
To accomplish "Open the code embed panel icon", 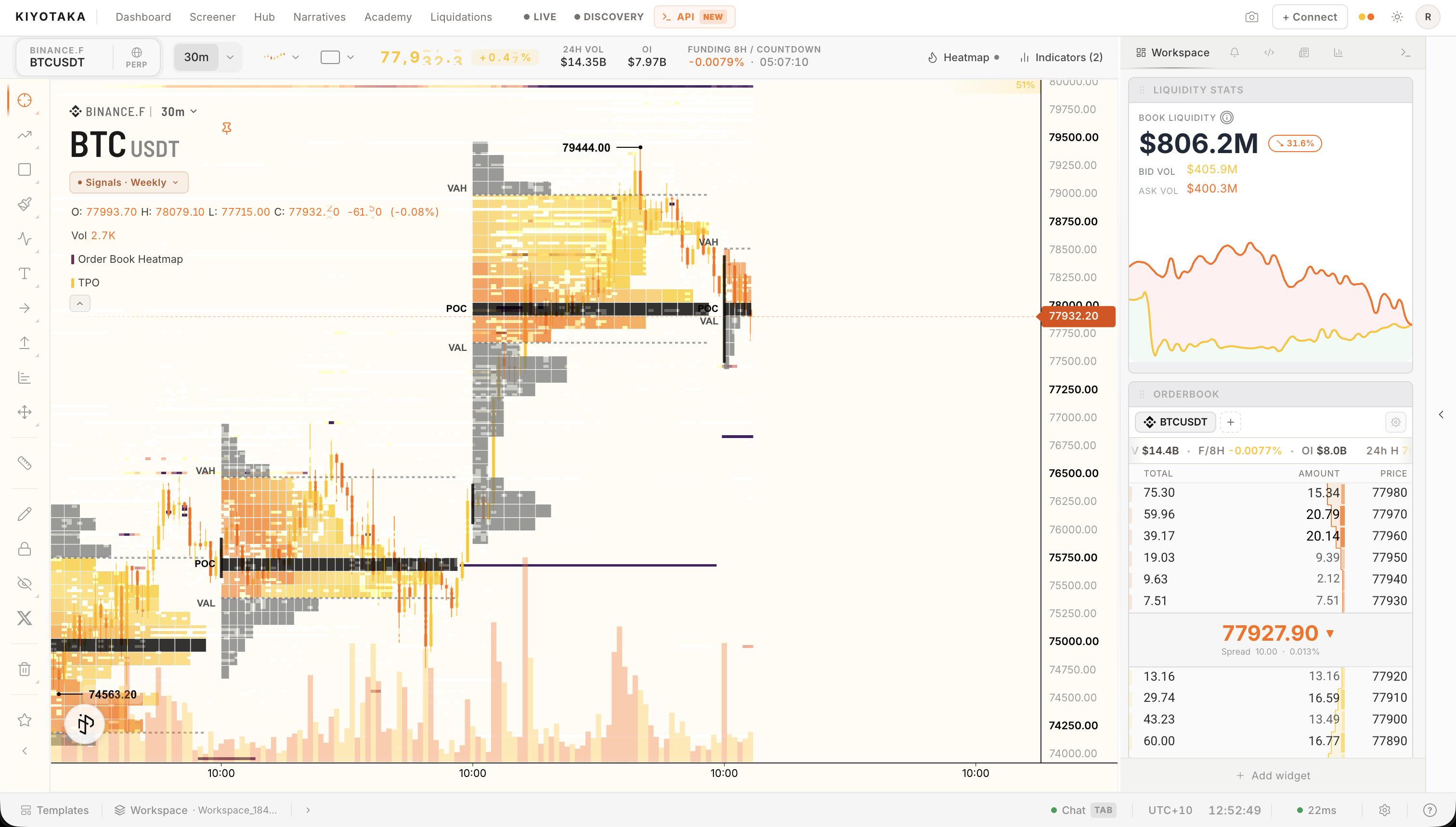I will tap(1269, 53).
